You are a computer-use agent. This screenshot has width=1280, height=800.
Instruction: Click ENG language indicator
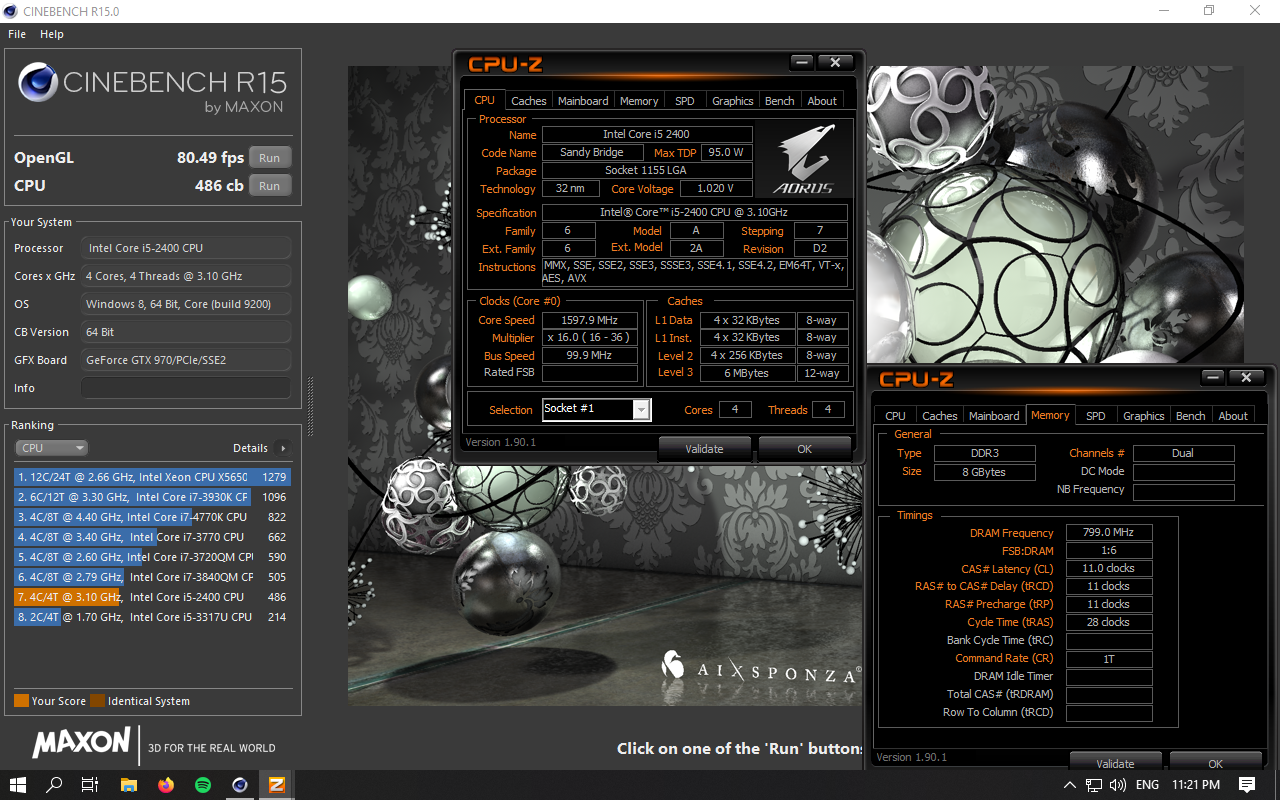1148,785
